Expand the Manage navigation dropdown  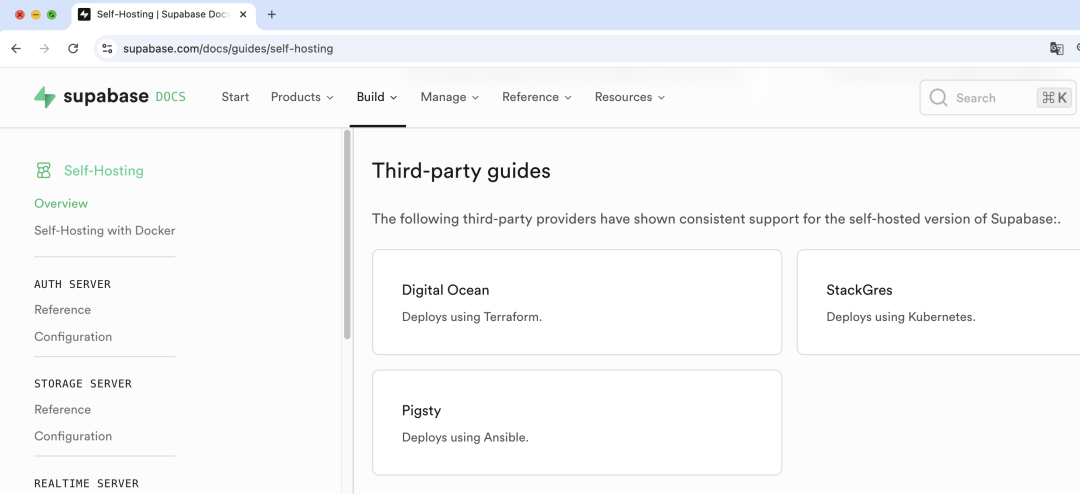point(450,97)
